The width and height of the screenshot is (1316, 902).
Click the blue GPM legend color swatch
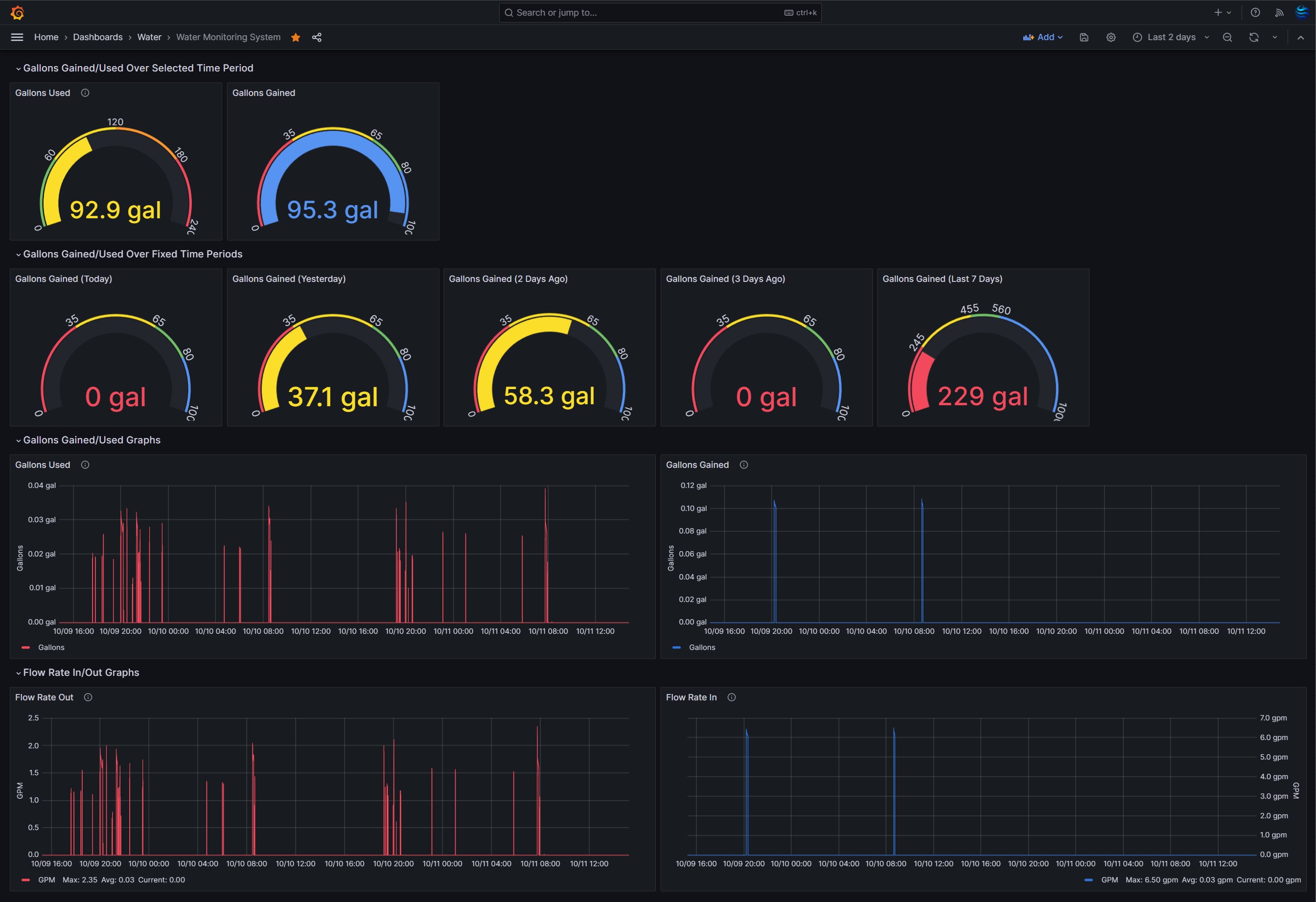(x=1088, y=880)
